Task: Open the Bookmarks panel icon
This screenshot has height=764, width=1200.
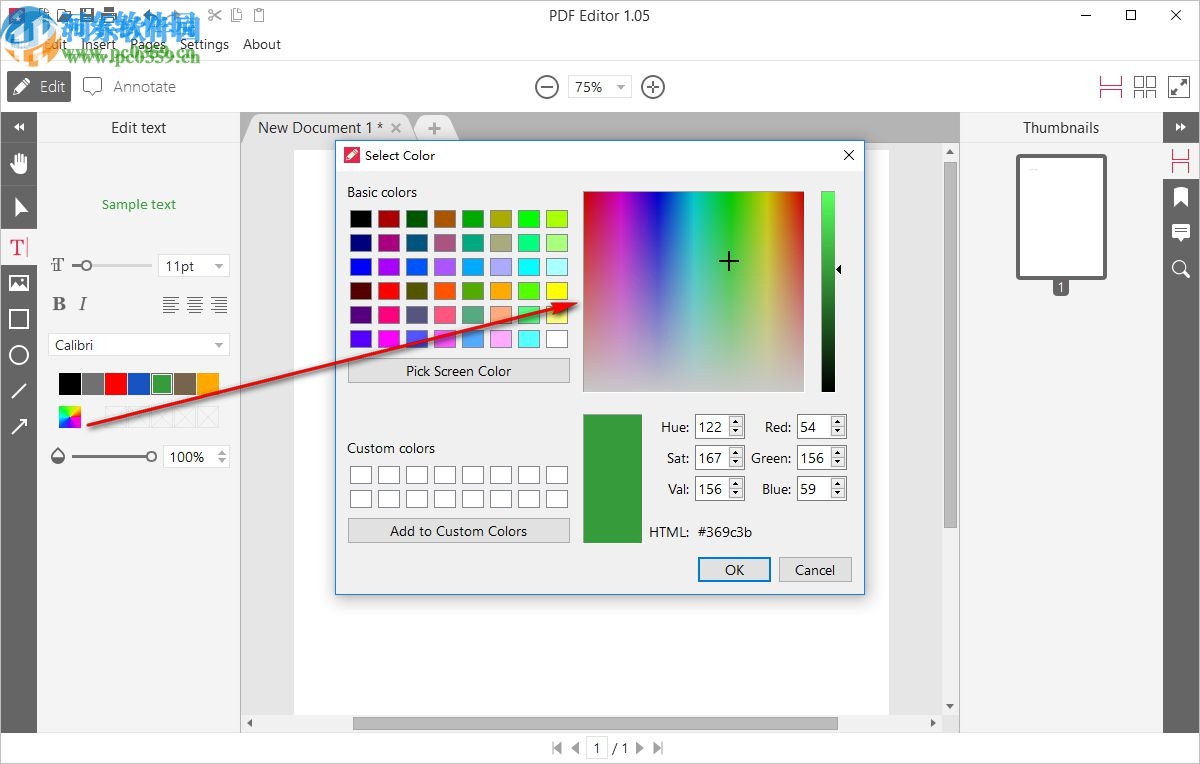Action: (1181, 197)
